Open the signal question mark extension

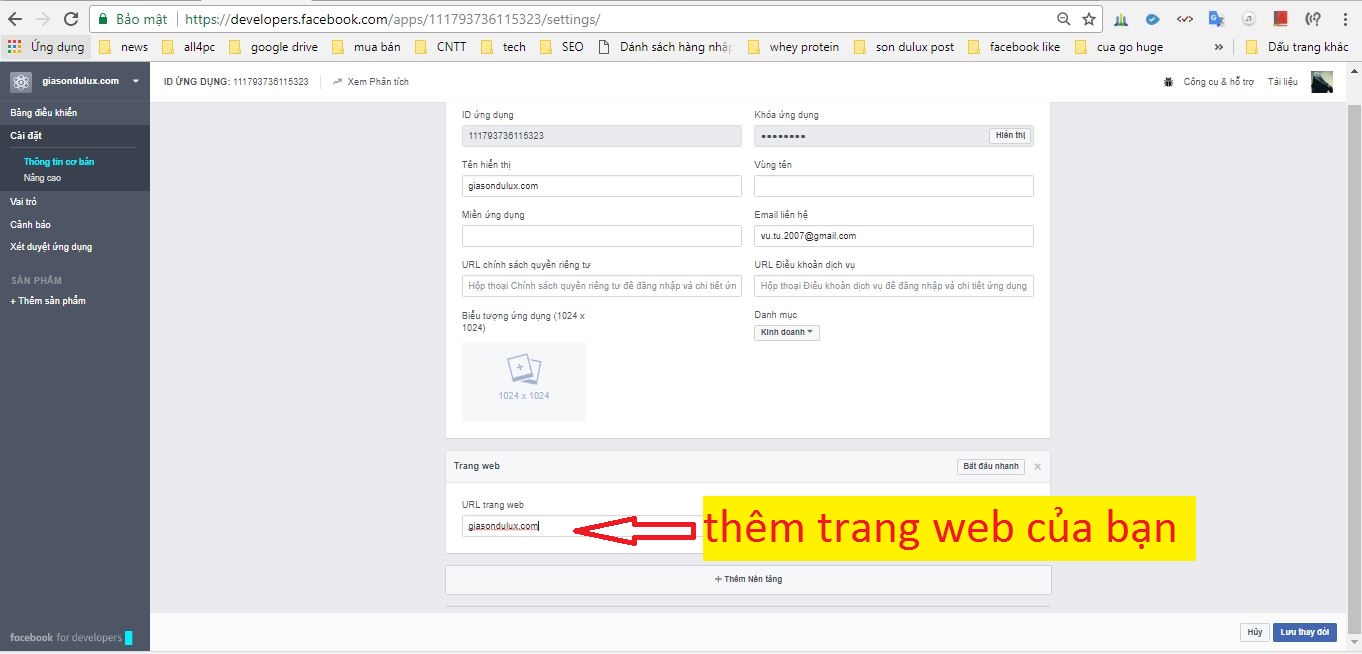[x=1312, y=19]
